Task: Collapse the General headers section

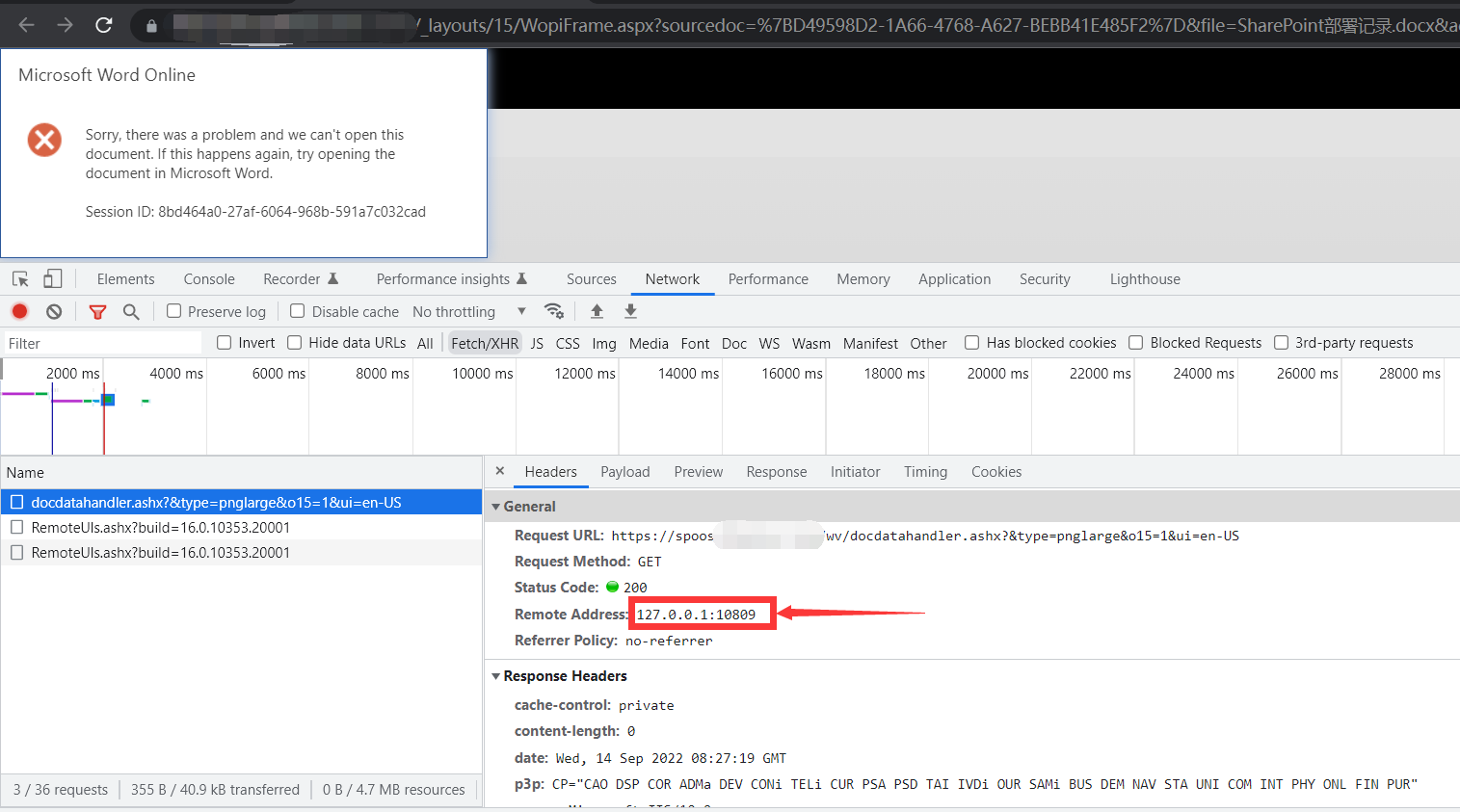Action: pyautogui.click(x=495, y=506)
